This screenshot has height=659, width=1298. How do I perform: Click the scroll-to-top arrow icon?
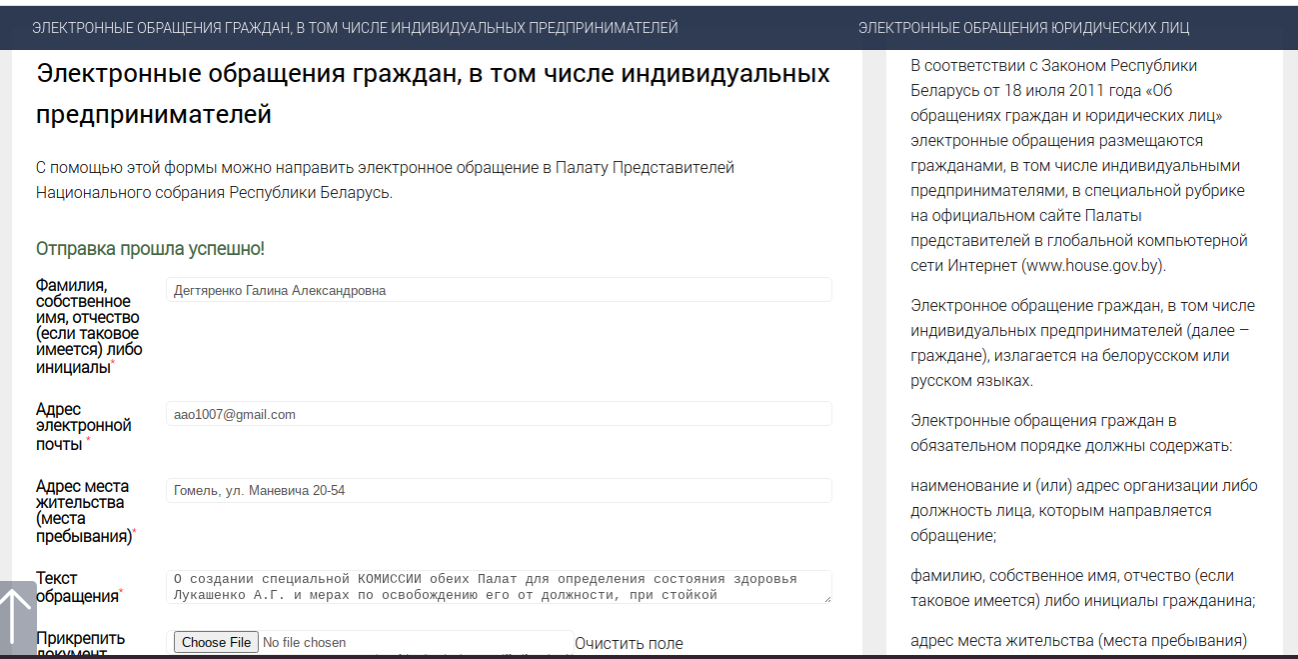(x=18, y=616)
